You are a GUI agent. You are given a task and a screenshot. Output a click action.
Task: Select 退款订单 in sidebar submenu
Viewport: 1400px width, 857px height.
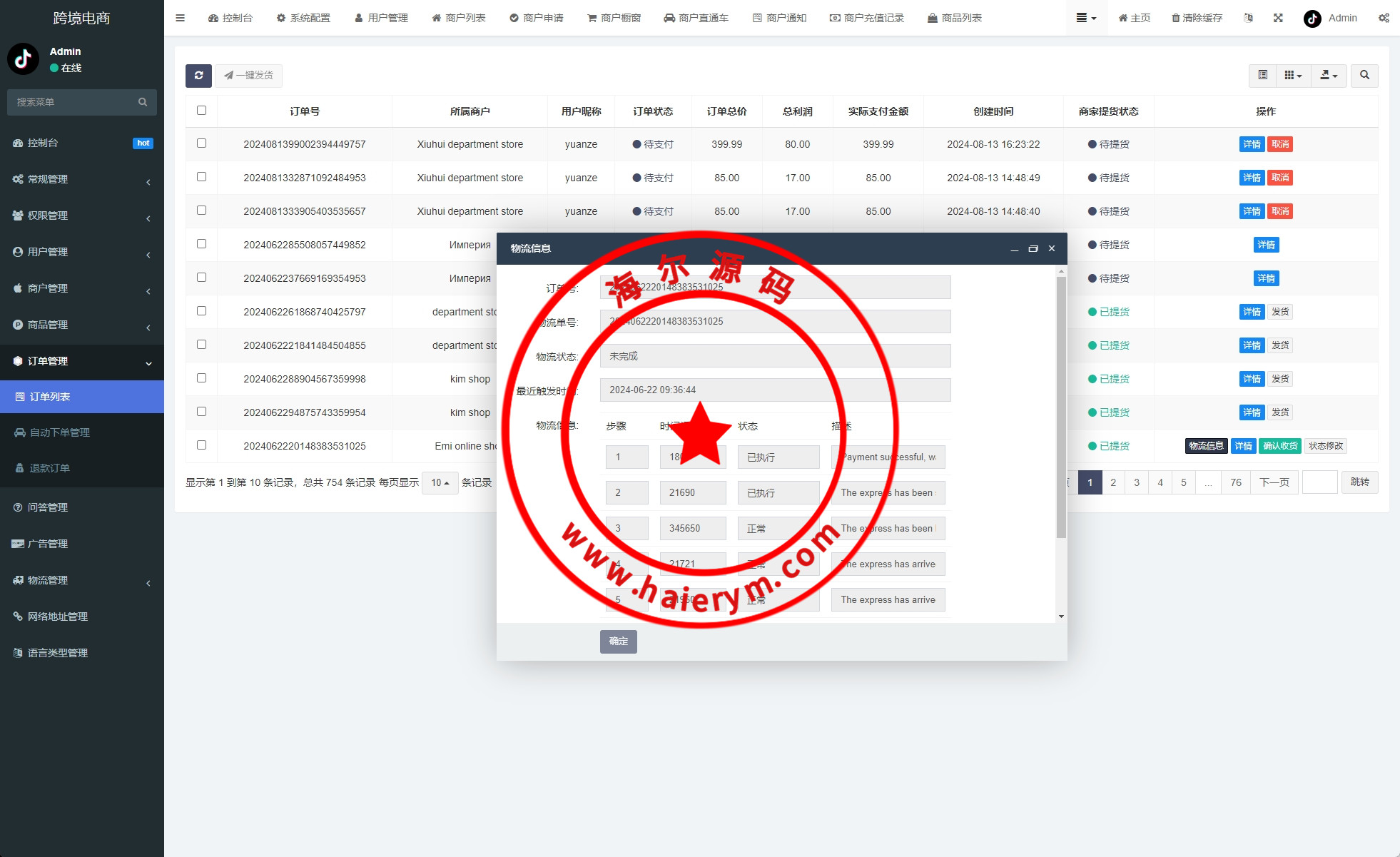tap(50, 468)
